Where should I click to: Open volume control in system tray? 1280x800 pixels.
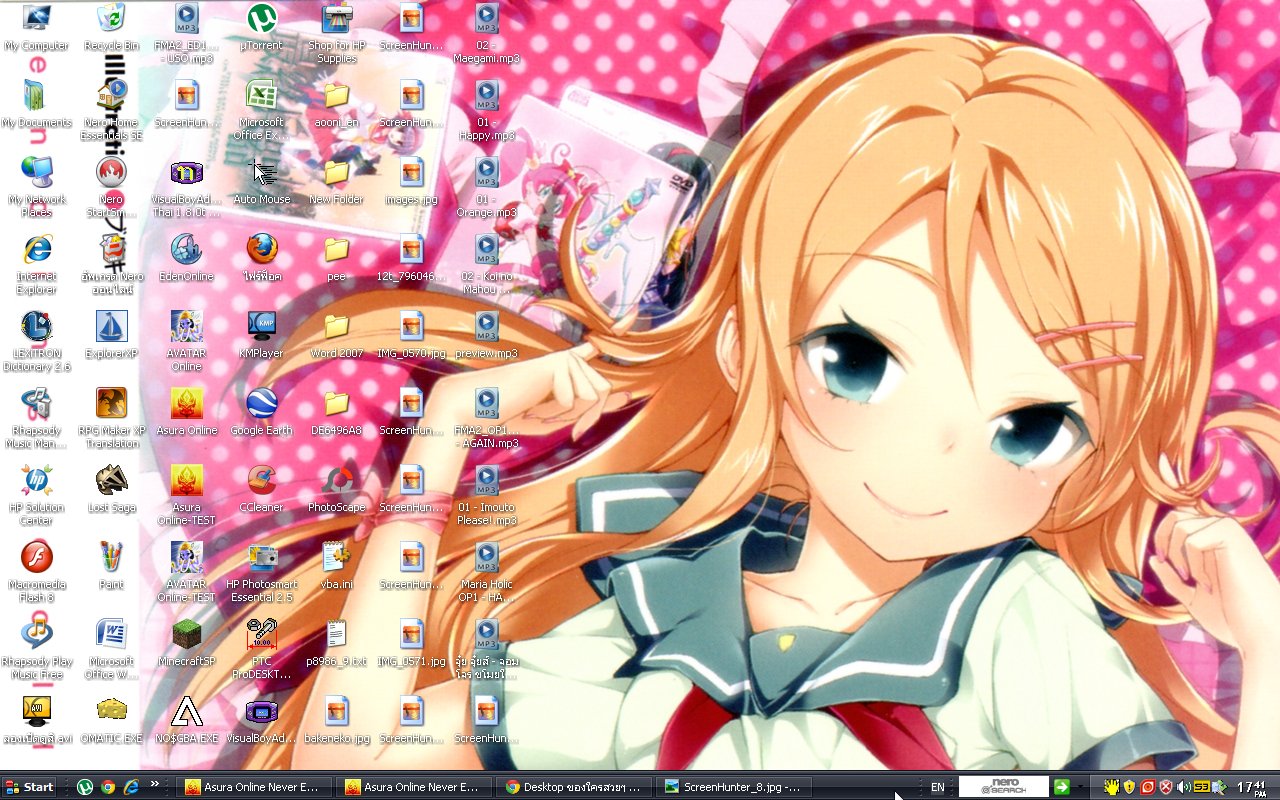1184,787
